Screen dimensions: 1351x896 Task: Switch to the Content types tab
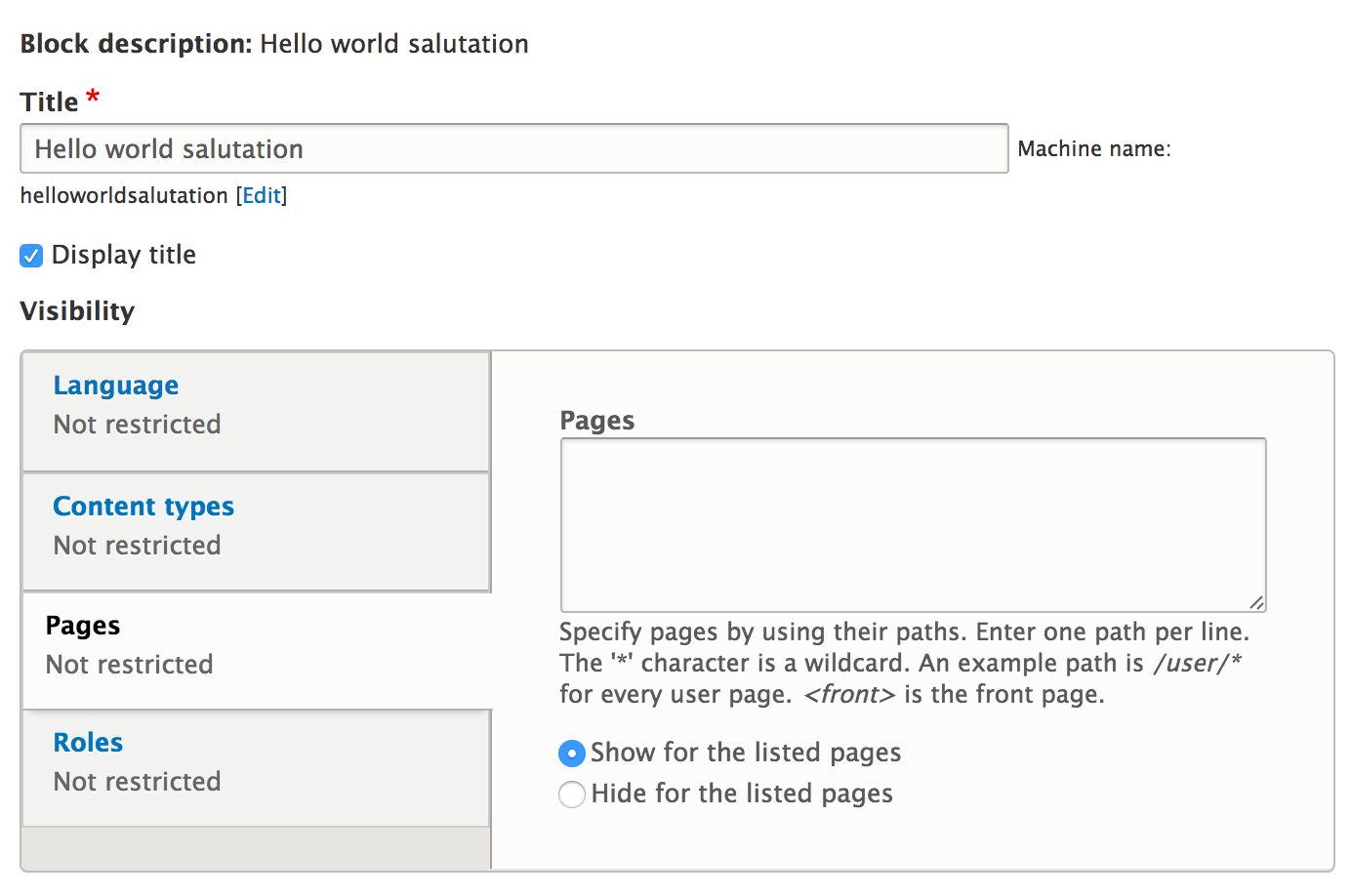tap(143, 508)
